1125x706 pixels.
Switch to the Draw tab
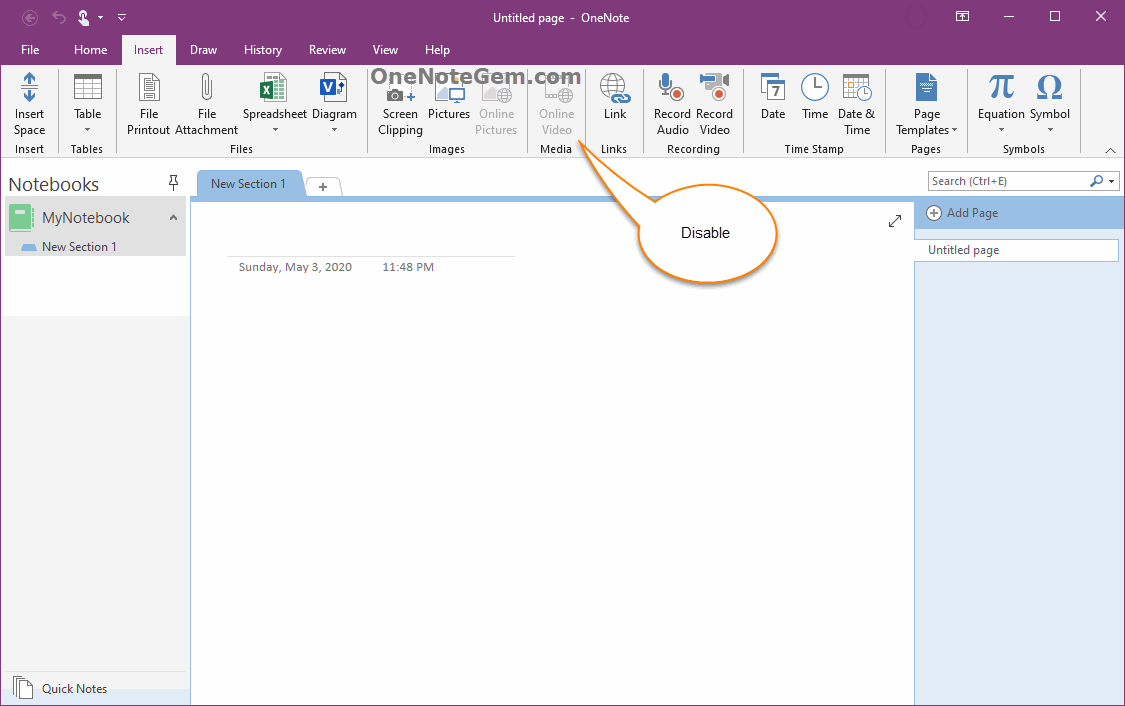click(203, 50)
